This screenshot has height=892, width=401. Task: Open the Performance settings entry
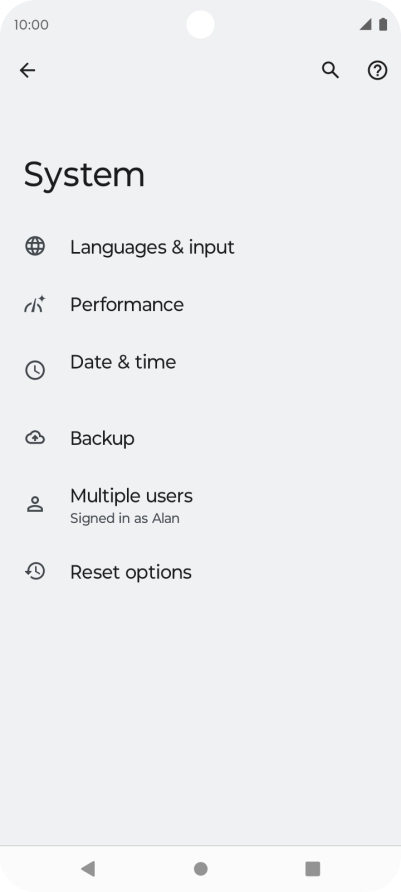click(x=200, y=304)
